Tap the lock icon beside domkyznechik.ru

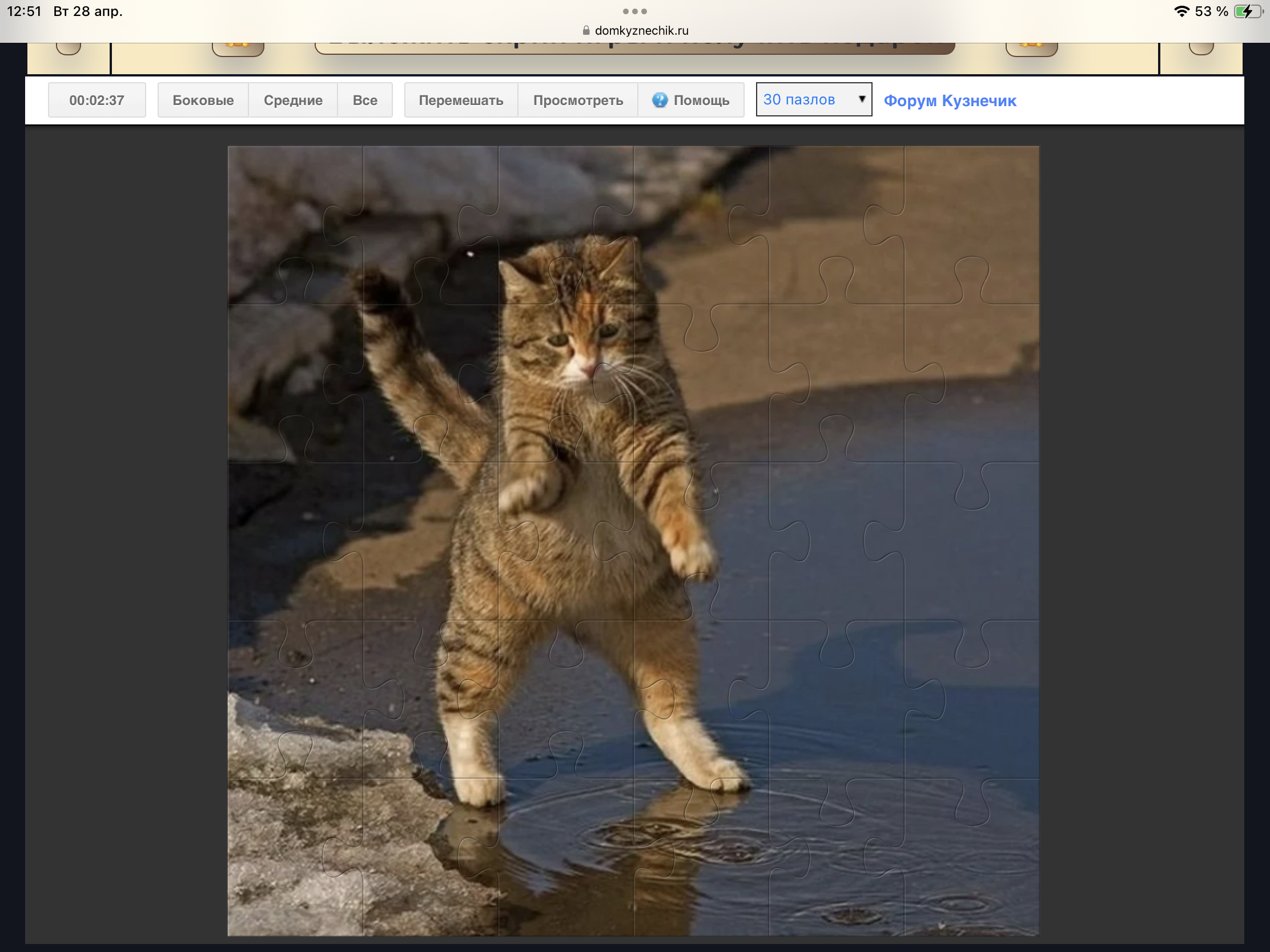point(586,30)
